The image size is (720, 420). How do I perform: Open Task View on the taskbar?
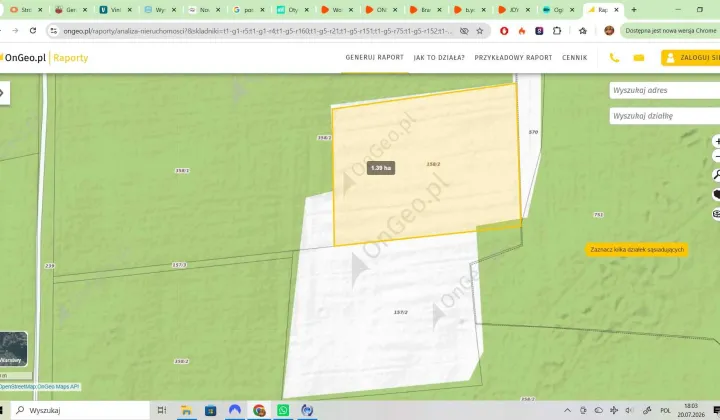coord(162,410)
